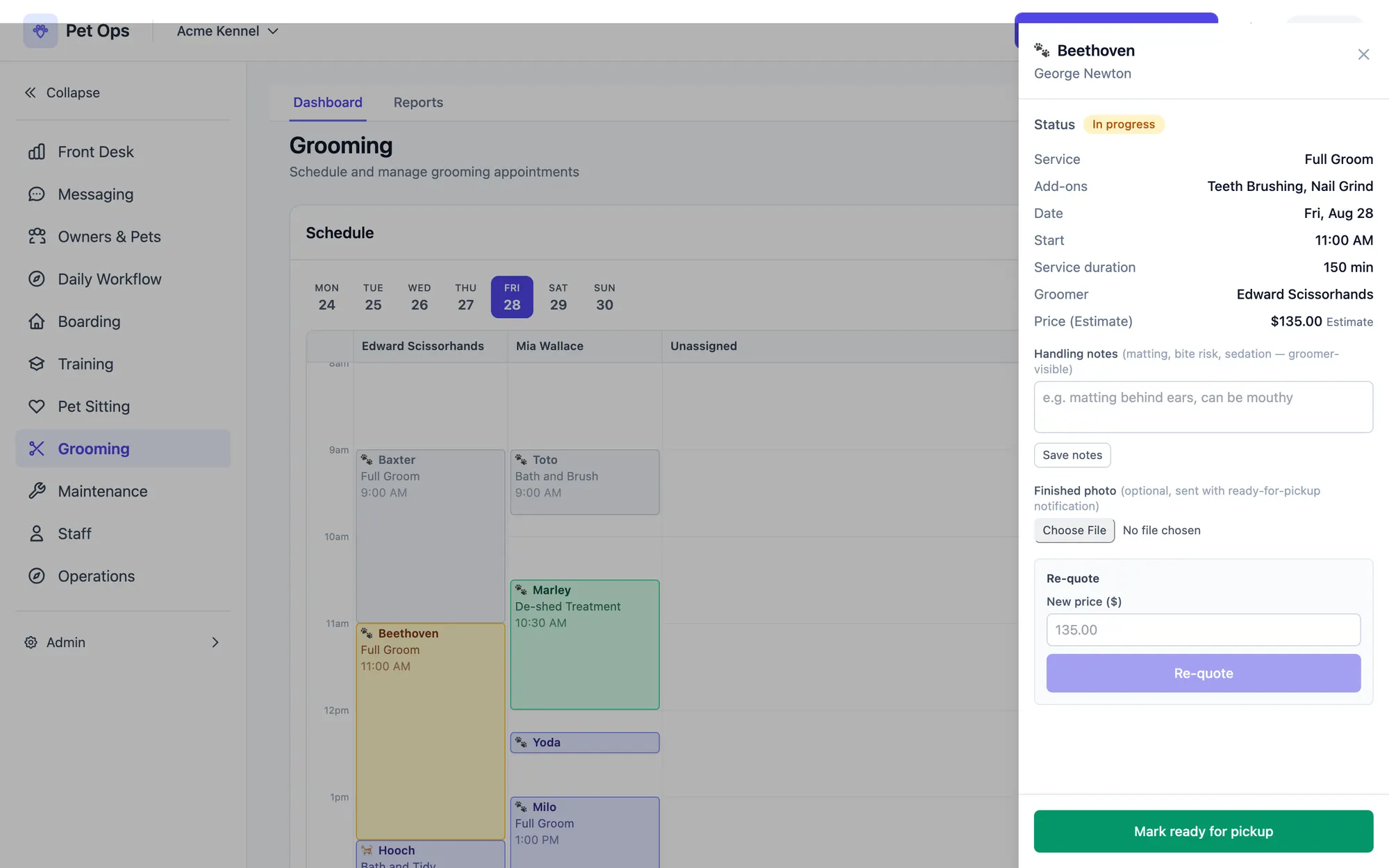The image size is (1389, 868).
Task: Click the Boarding house icon
Action: 37,321
